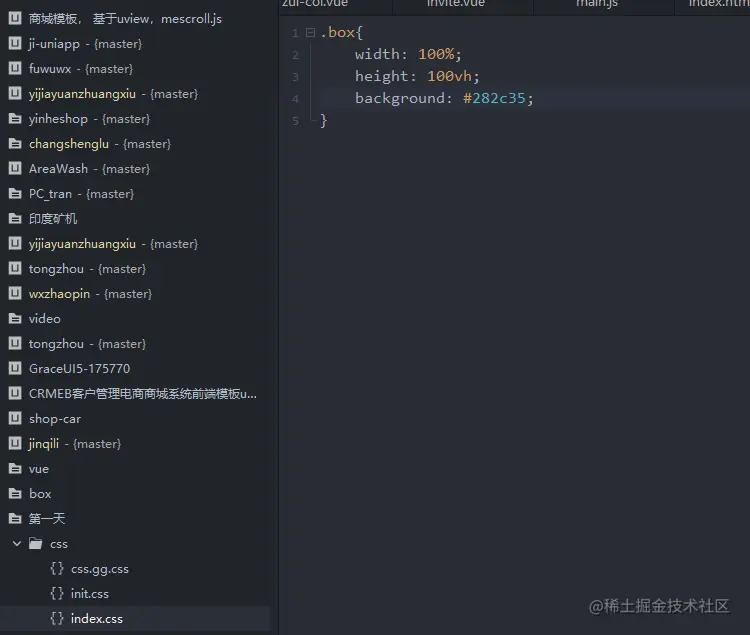
Task: Click the uni-app icon beside jinqili
Action: [15, 443]
